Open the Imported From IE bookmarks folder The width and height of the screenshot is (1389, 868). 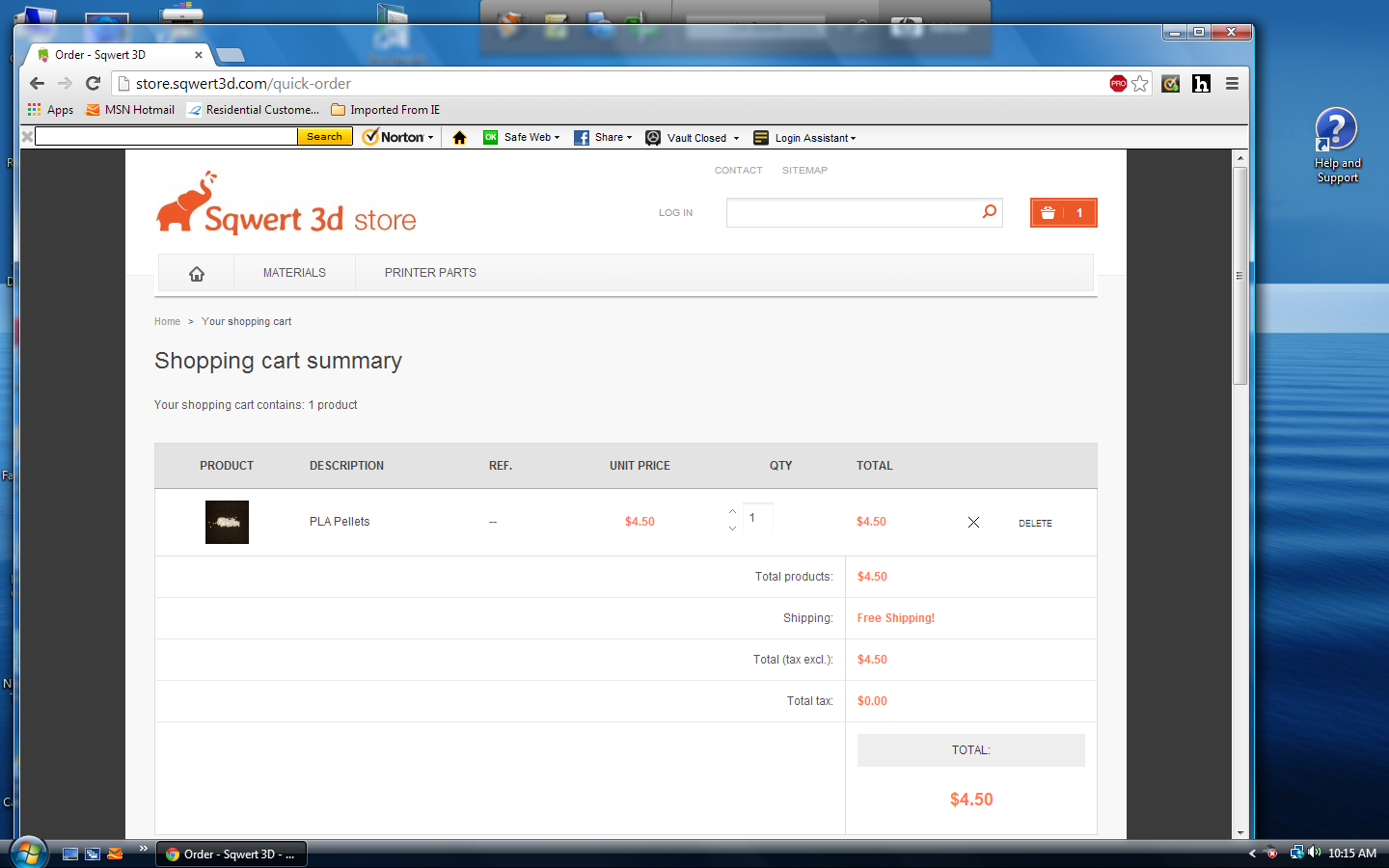tap(385, 110)
